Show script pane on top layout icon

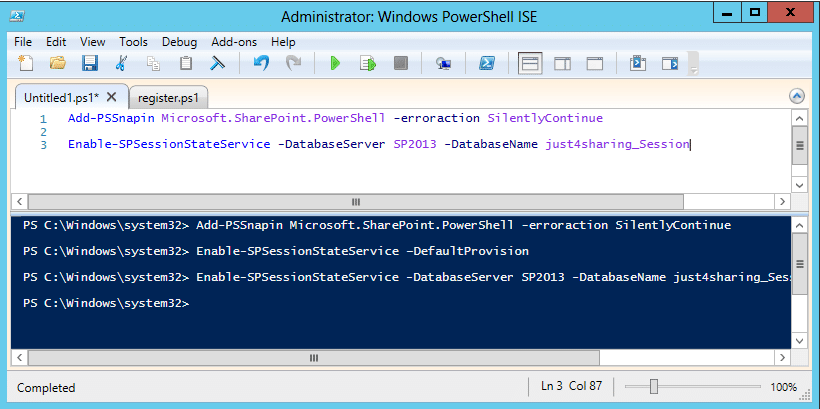coord(530,64)
